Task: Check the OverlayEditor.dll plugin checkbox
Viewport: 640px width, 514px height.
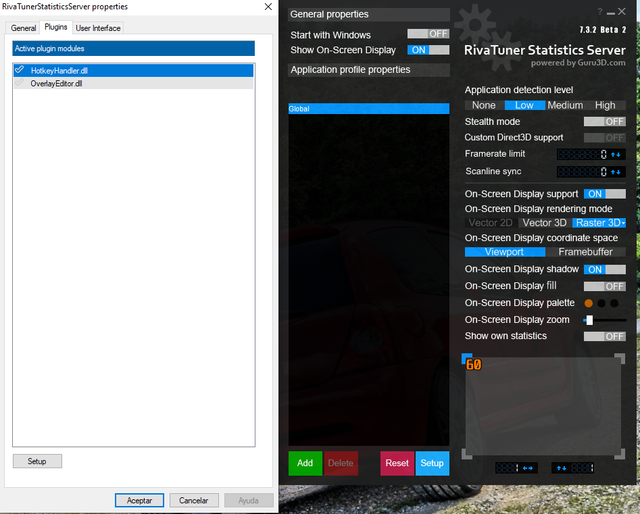Action: pyautogui.click(x=19, y=83)
